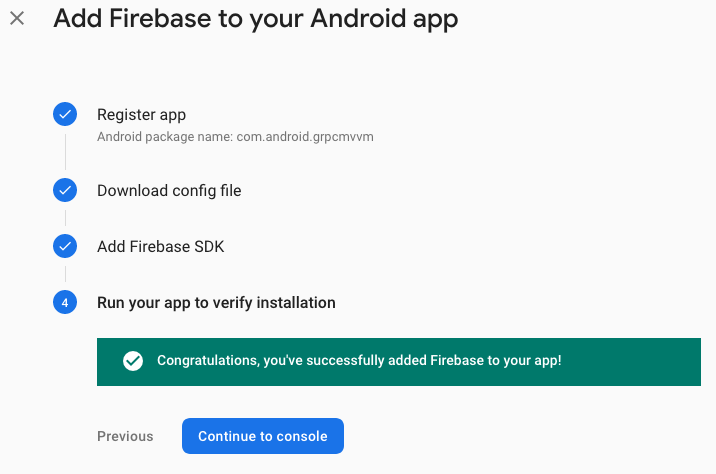The height and width of the screenshot is (474, 716).
Task: Click the white checkmark in the success banner
Action: pyautogui.click(x=133, y=361)
